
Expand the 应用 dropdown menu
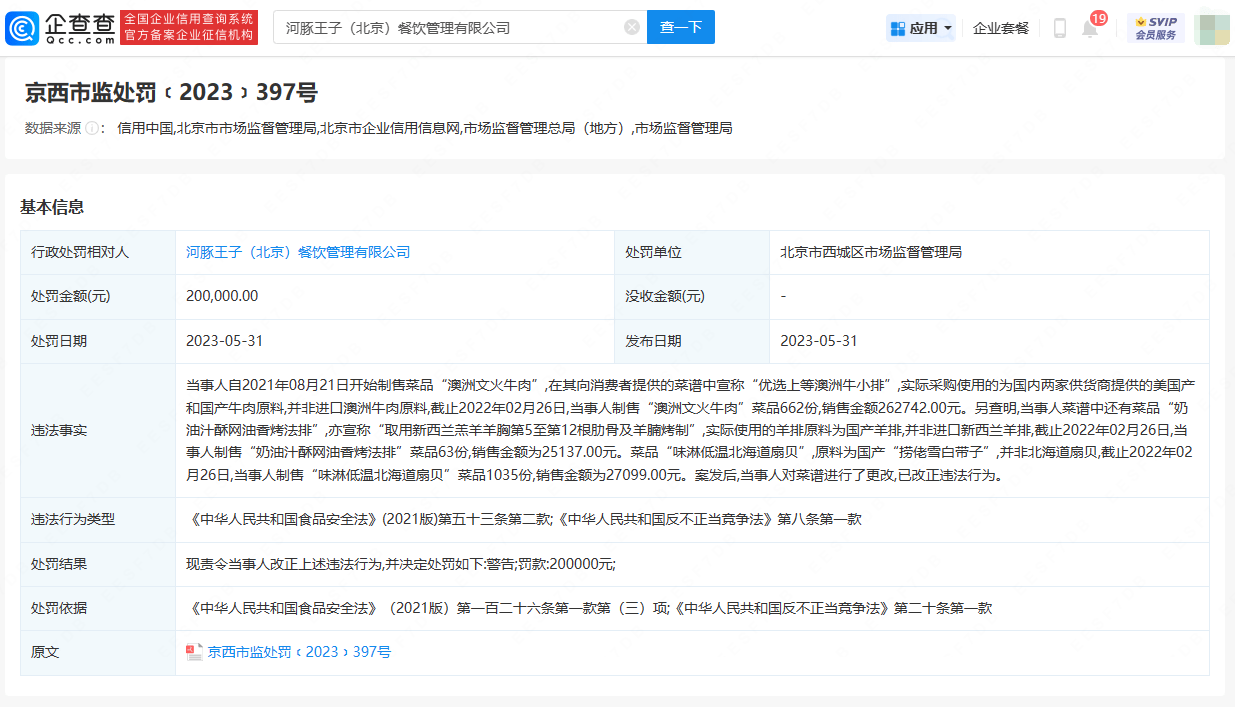pos(921,28)
